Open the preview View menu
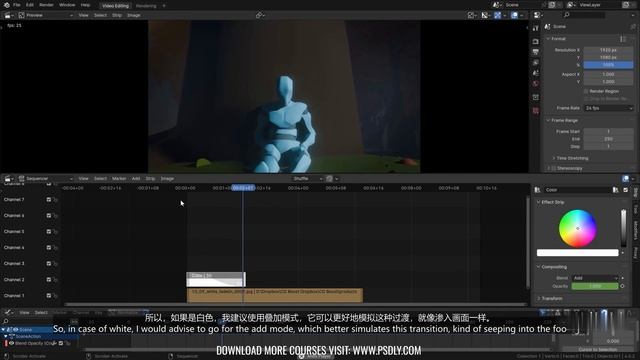The image size is (640, 360). (x=83, y=15)
